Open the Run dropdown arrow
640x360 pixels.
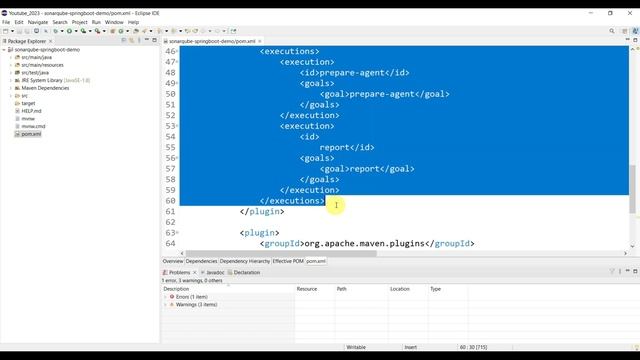(x=76, y=31)
